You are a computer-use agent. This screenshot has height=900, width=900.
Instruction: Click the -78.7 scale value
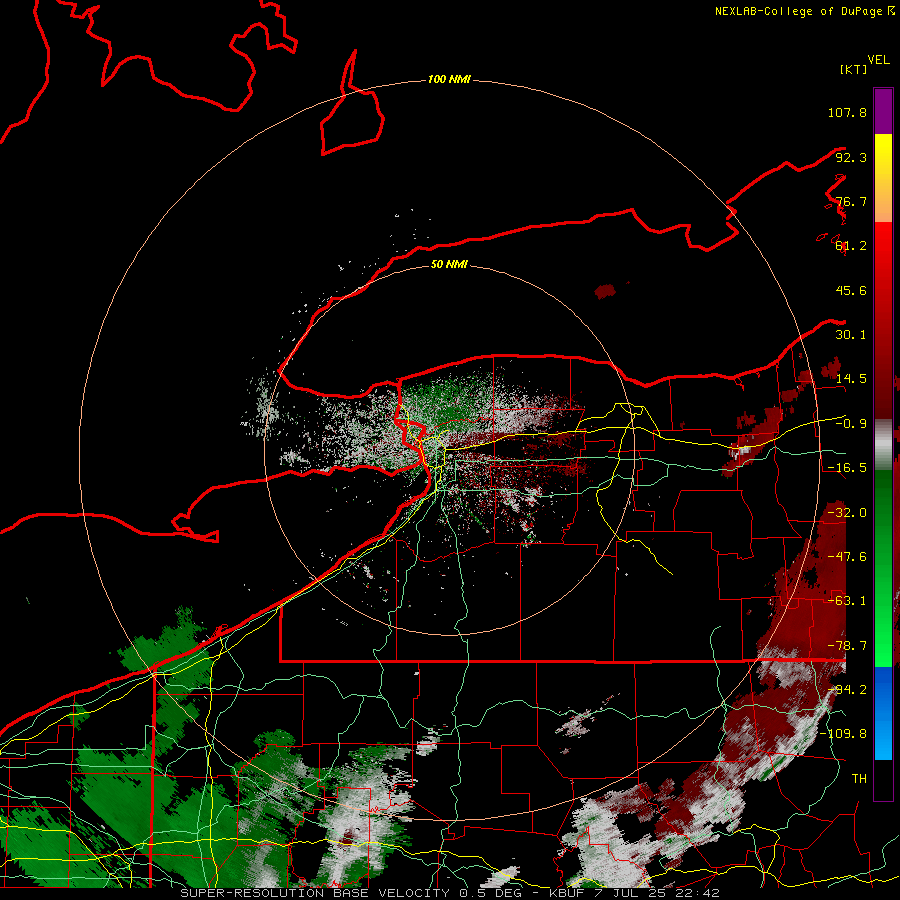[847, 646]
